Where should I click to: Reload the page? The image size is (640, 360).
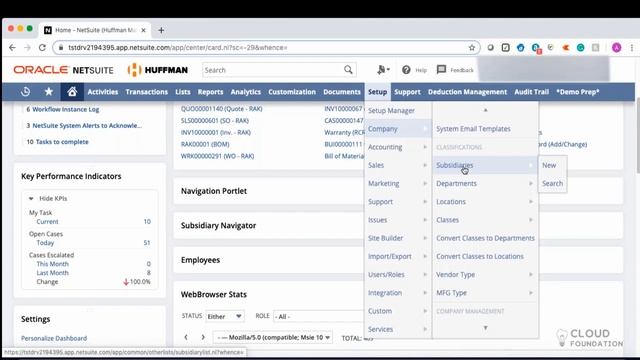[42, 48]
